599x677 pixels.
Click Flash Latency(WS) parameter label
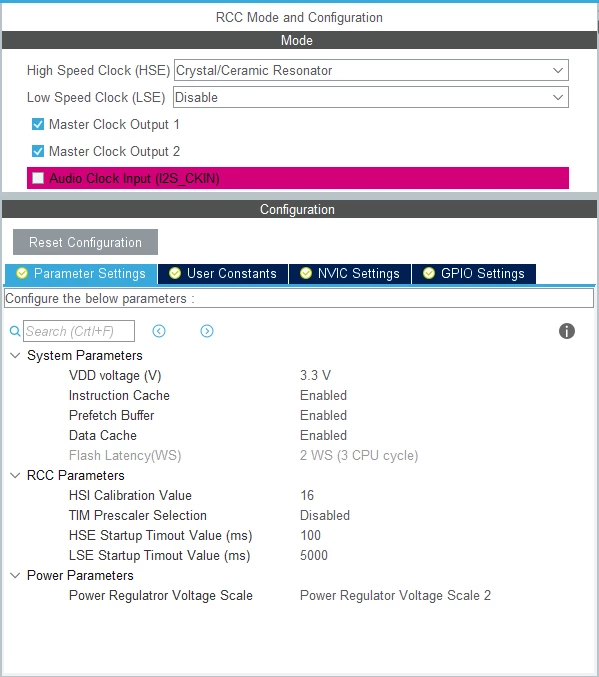pos(125,455)
